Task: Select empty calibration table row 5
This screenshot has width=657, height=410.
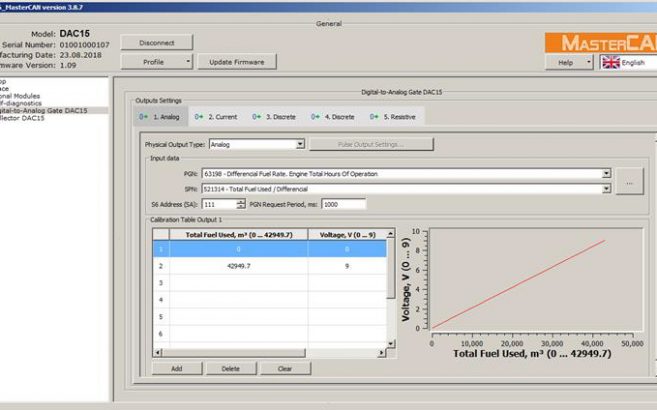Action: coord(269,317)
